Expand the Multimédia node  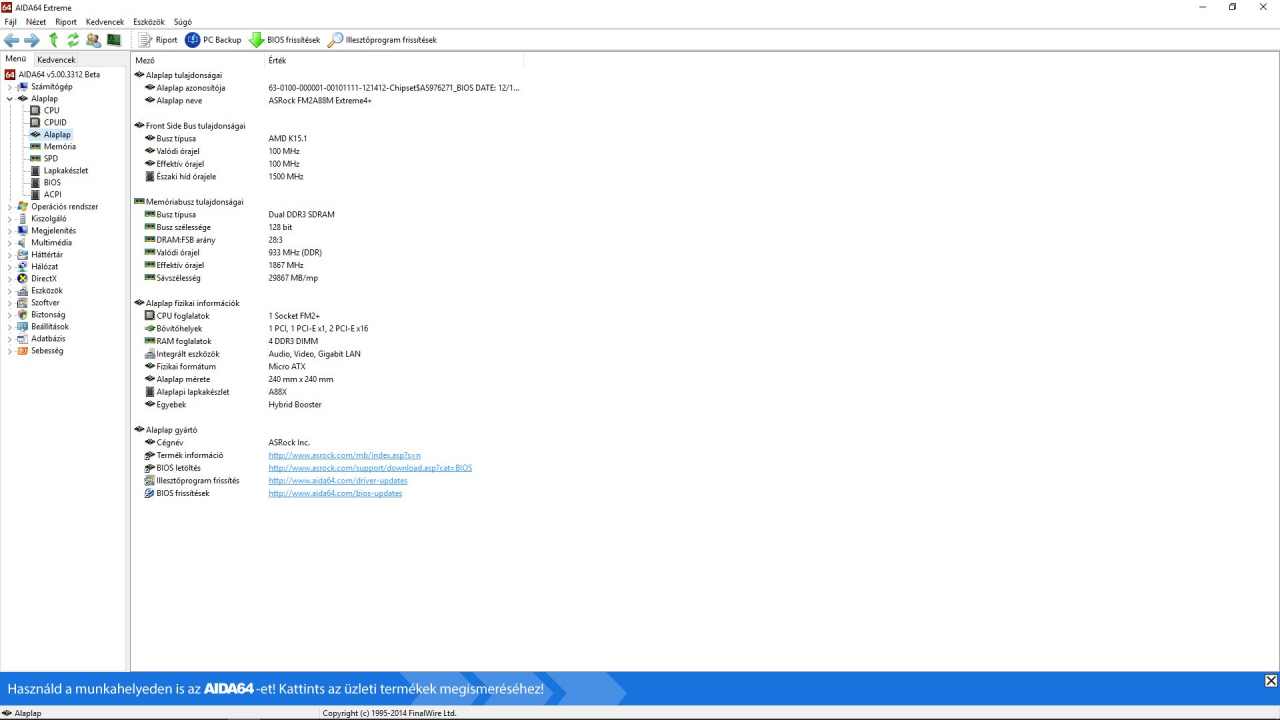pos(10,242)
